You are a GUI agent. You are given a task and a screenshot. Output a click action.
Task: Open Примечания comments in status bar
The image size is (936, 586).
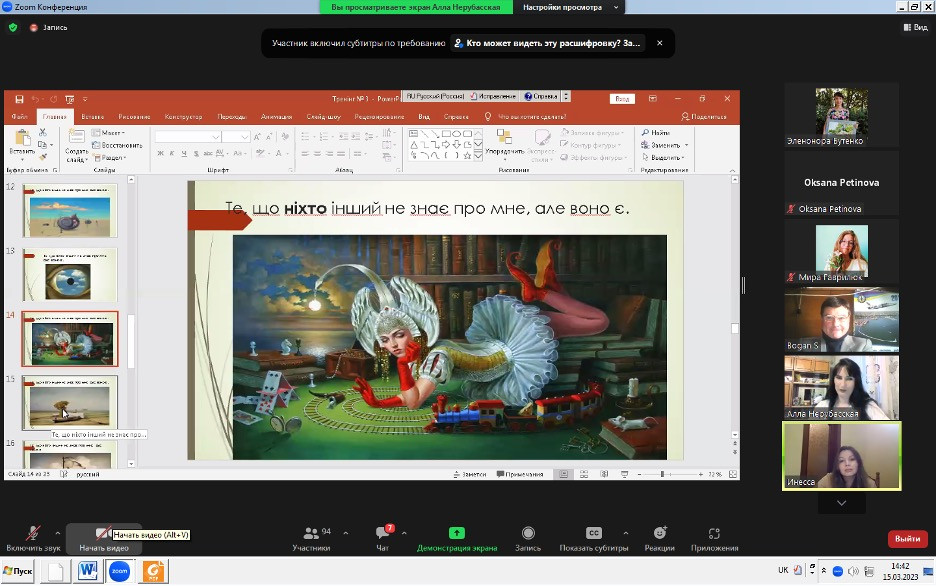[520, 474]
